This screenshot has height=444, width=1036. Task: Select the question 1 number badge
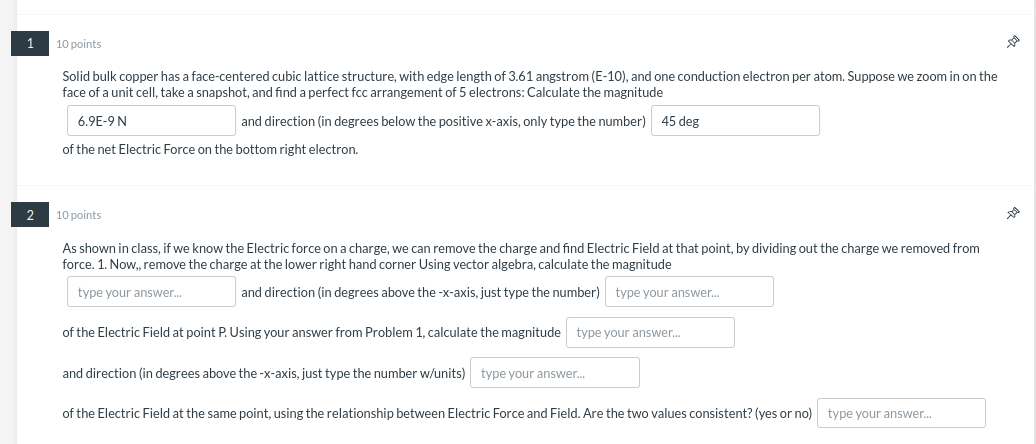[31, 43]
